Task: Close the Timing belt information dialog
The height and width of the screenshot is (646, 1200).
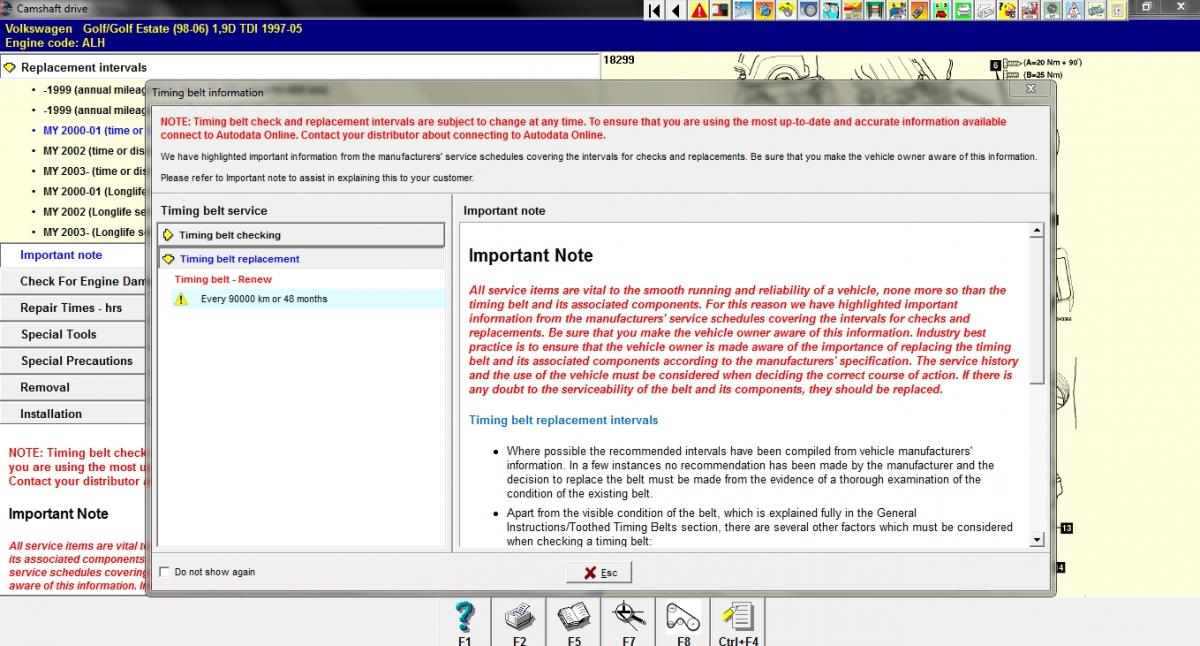Action: [1031, 89]
